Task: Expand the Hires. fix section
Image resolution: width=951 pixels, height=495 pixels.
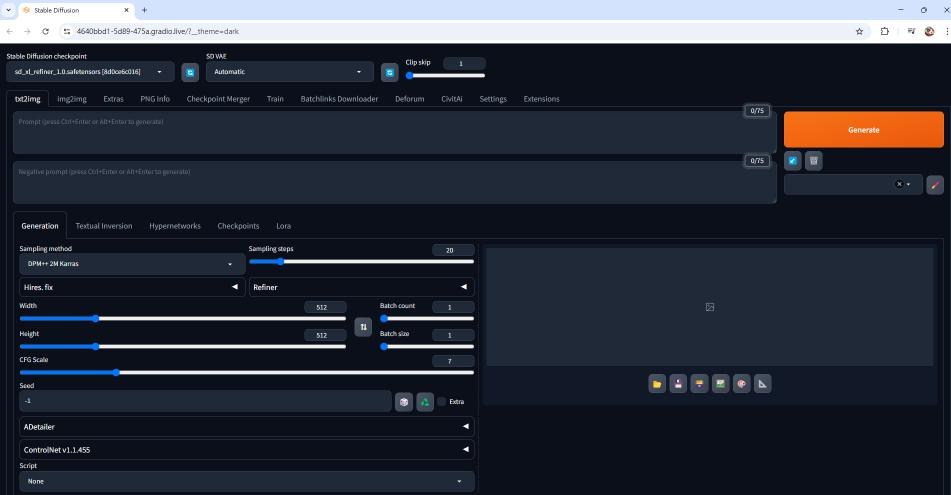Action: (131, 287)
